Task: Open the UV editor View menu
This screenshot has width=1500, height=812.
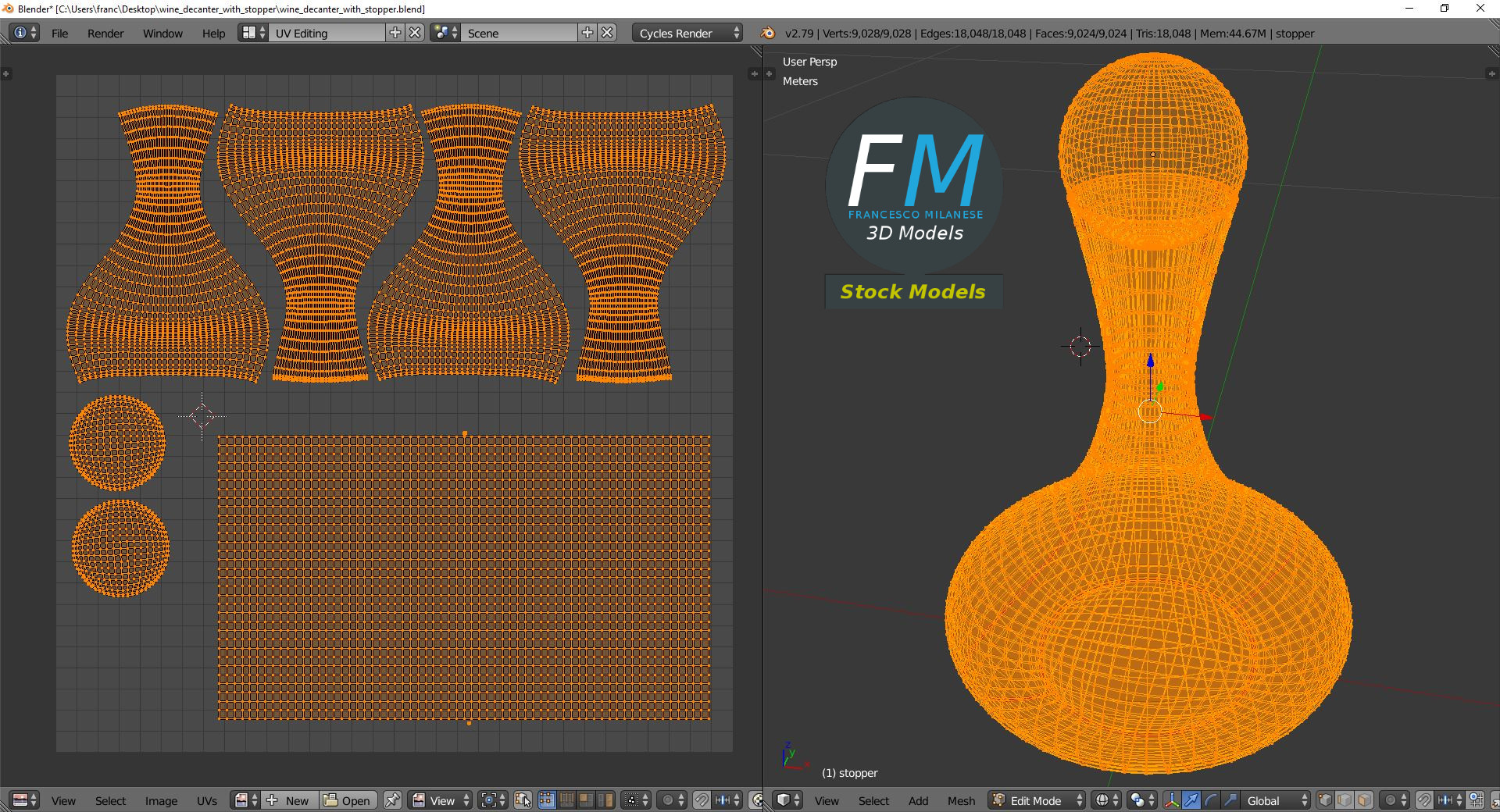Action: [63, 801]
